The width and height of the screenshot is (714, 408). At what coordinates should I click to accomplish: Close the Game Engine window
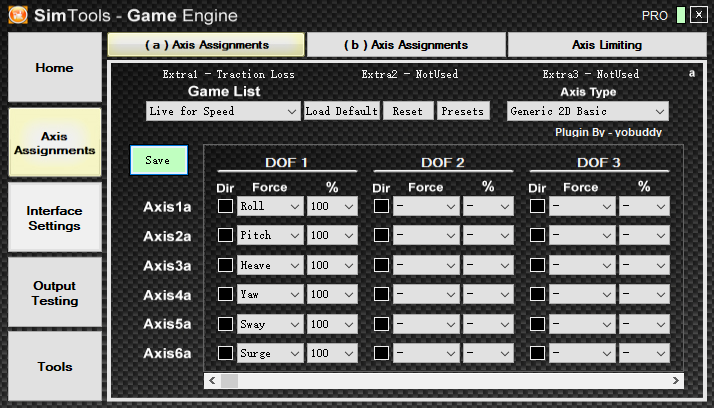click(x=697, y=15)
